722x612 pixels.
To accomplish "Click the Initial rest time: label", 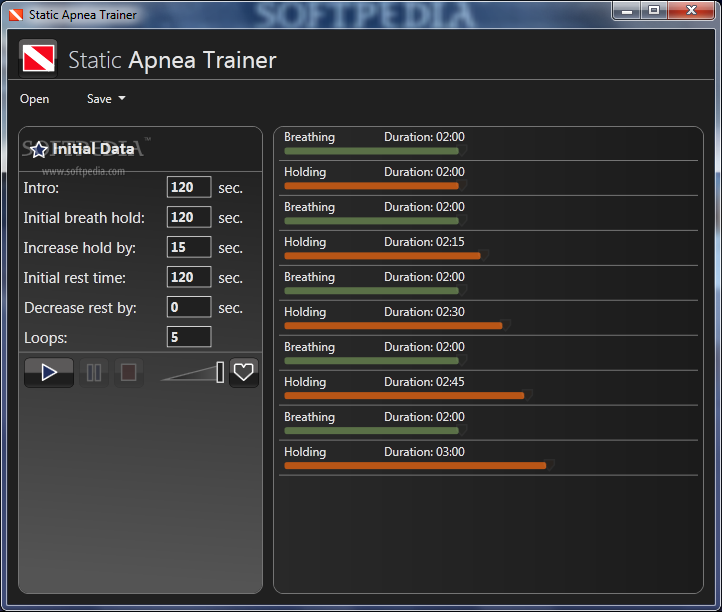I will pos(75,278).
